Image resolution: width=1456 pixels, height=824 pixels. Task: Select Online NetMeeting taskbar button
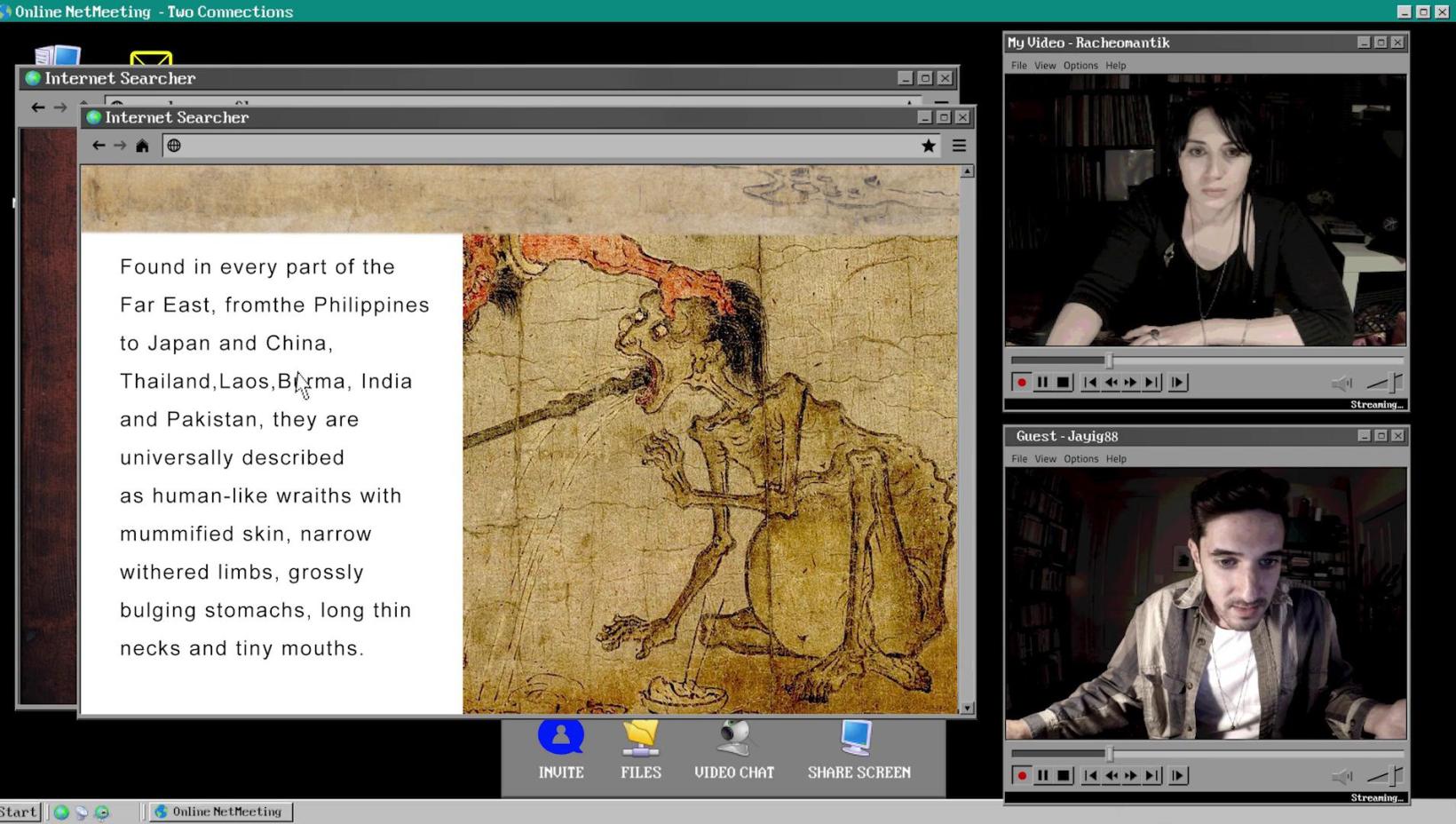pos(219,812)
